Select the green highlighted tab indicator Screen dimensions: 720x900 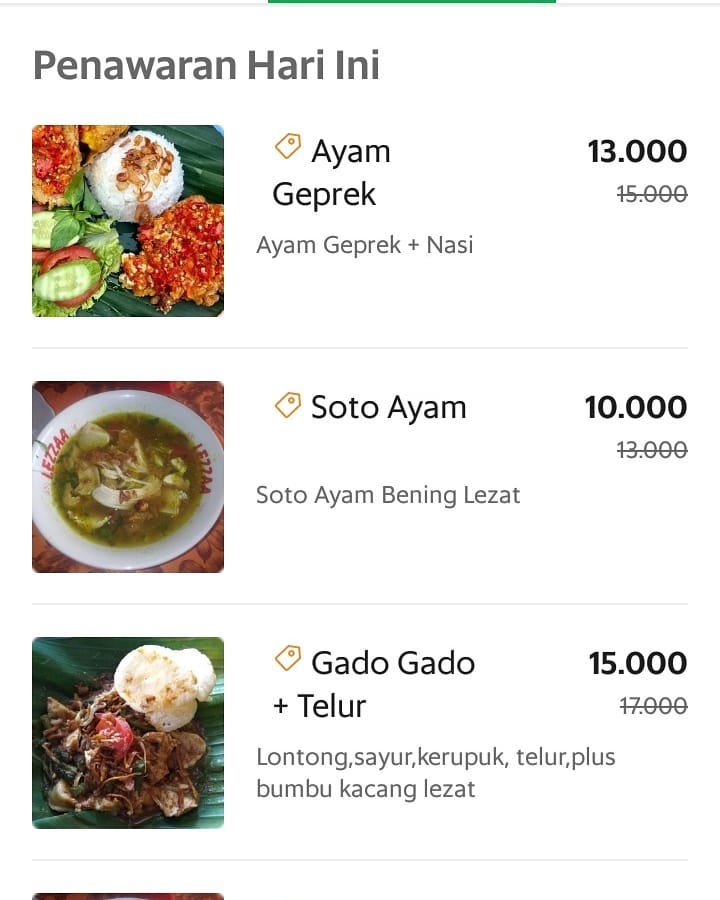412,2
